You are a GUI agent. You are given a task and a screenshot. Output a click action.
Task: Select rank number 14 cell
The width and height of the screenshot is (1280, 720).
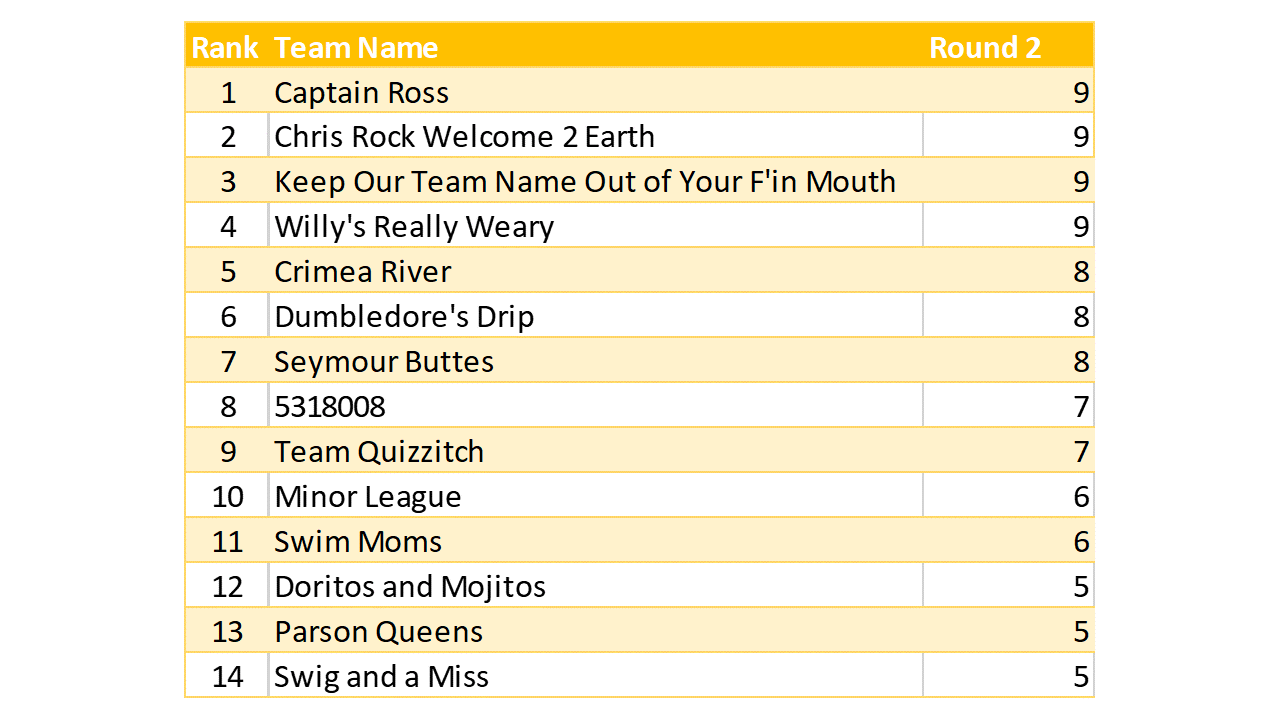coord(228,676)
